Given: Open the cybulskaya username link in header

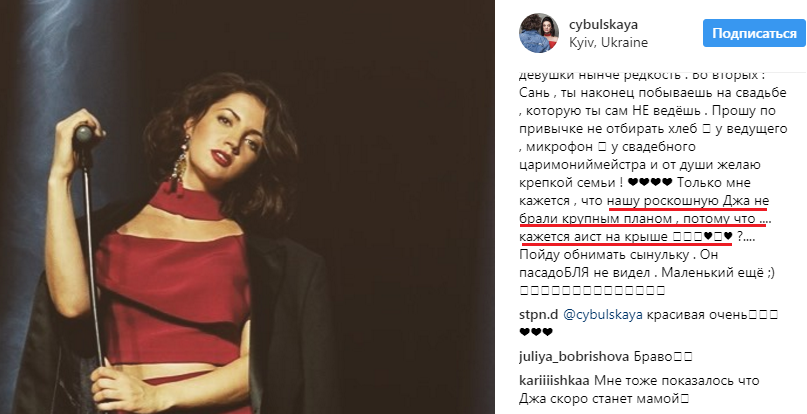Looking at the screenshot, I should click(x=603, y=25).
